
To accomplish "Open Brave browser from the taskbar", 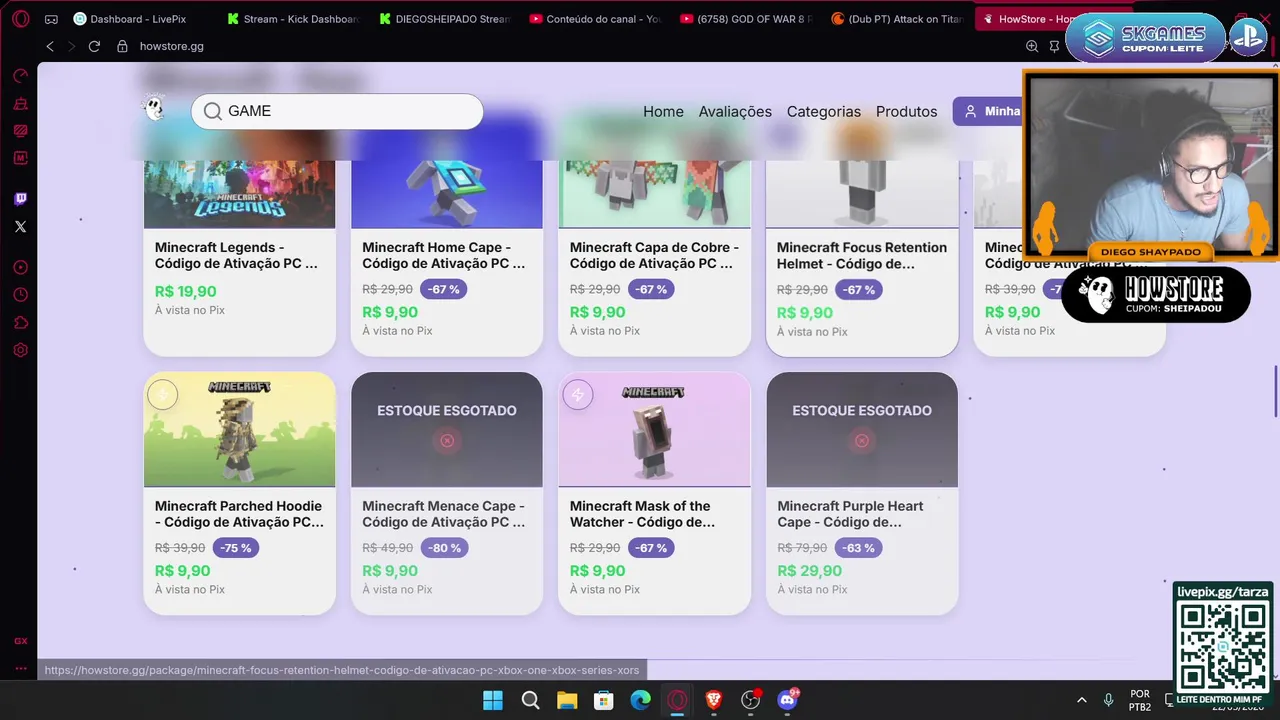I will pyautogui.click(x=714, y=700).
